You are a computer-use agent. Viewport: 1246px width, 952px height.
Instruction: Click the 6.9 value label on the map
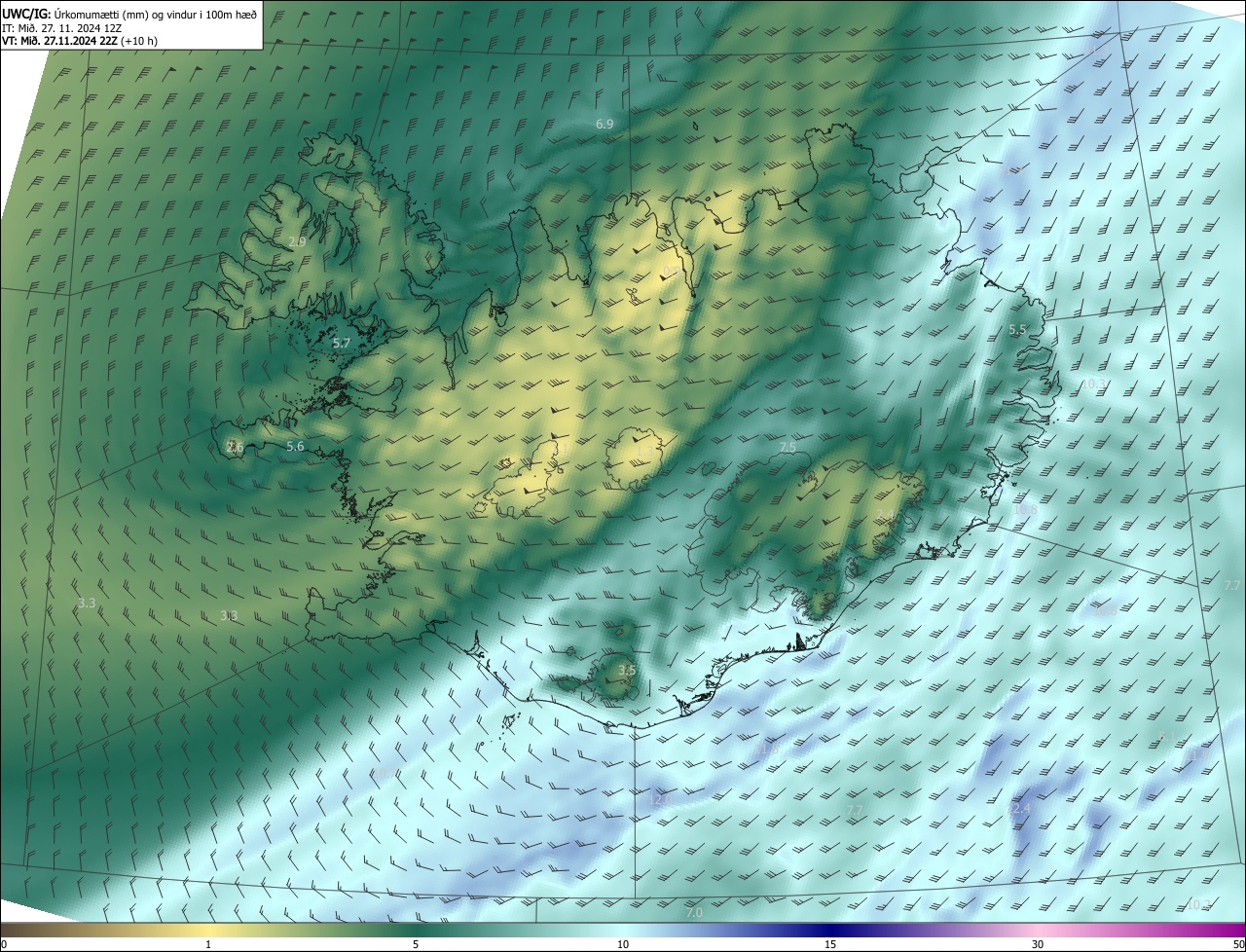(x=605, y=125)
